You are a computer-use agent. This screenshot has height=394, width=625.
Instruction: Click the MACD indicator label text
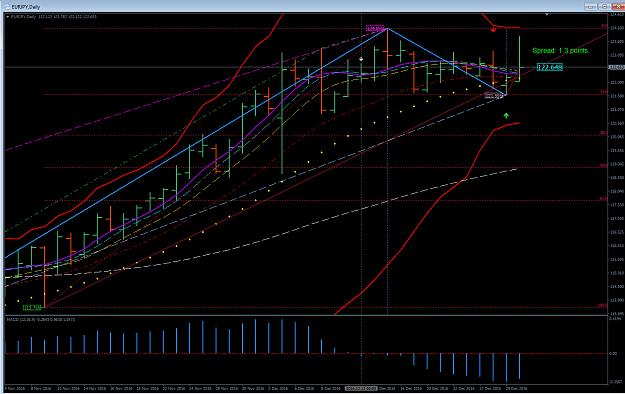pyautogui.click(x=41, y=319)
